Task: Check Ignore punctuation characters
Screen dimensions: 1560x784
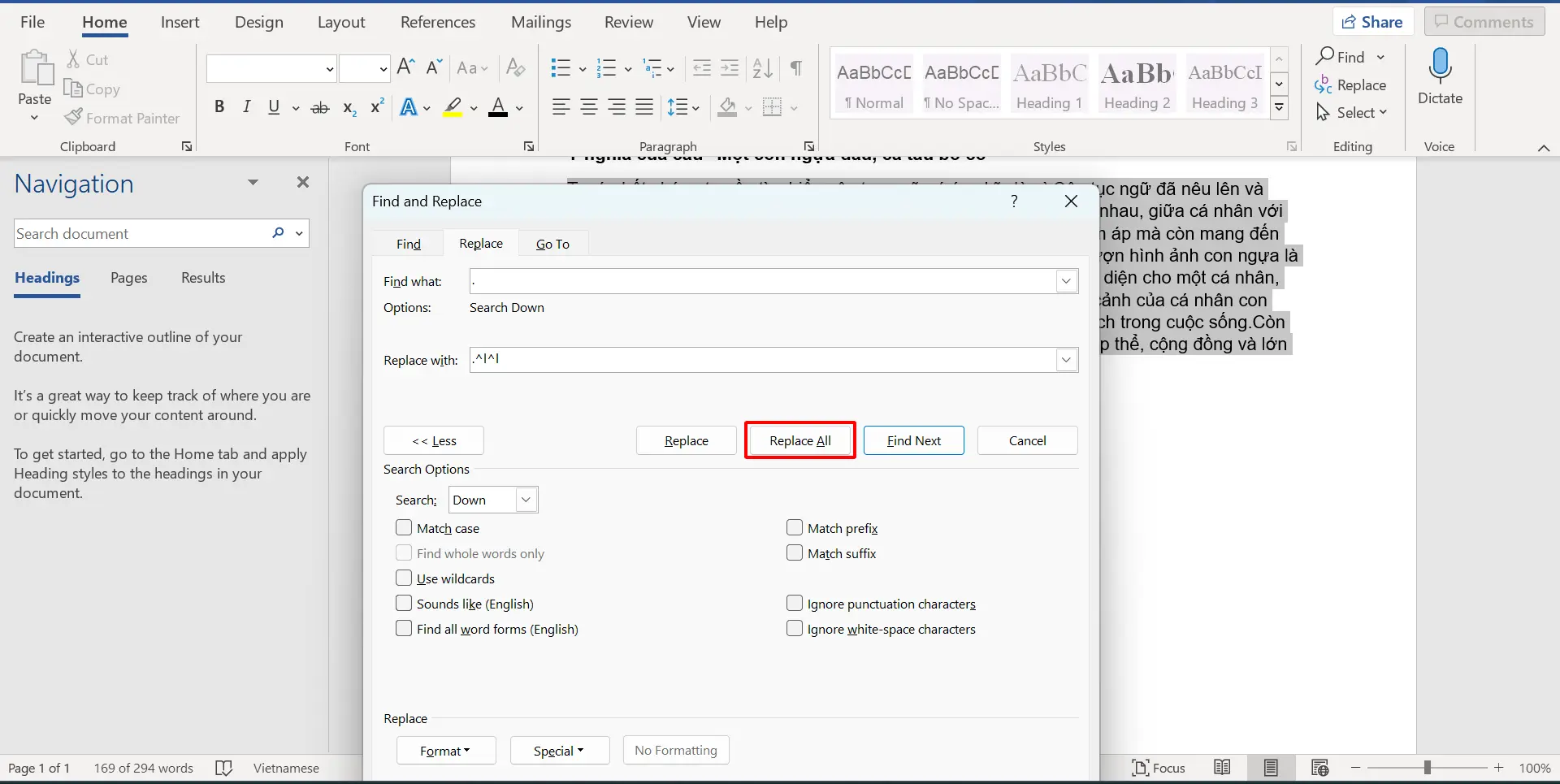Action: point(795,603)
